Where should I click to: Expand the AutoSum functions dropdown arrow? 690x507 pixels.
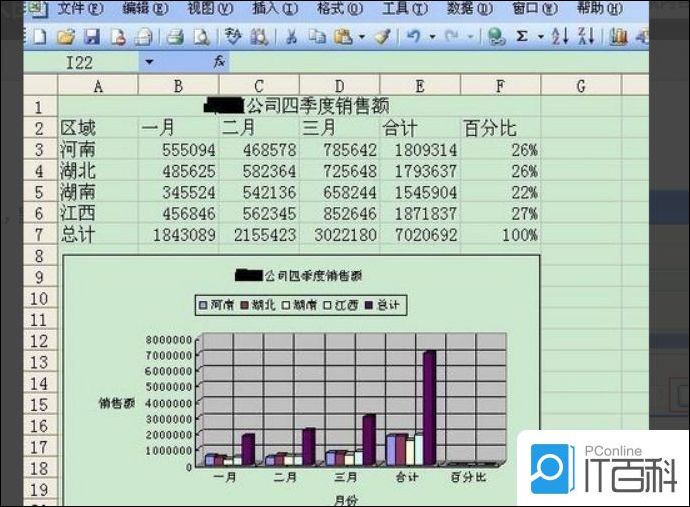(x=541, y=37)
